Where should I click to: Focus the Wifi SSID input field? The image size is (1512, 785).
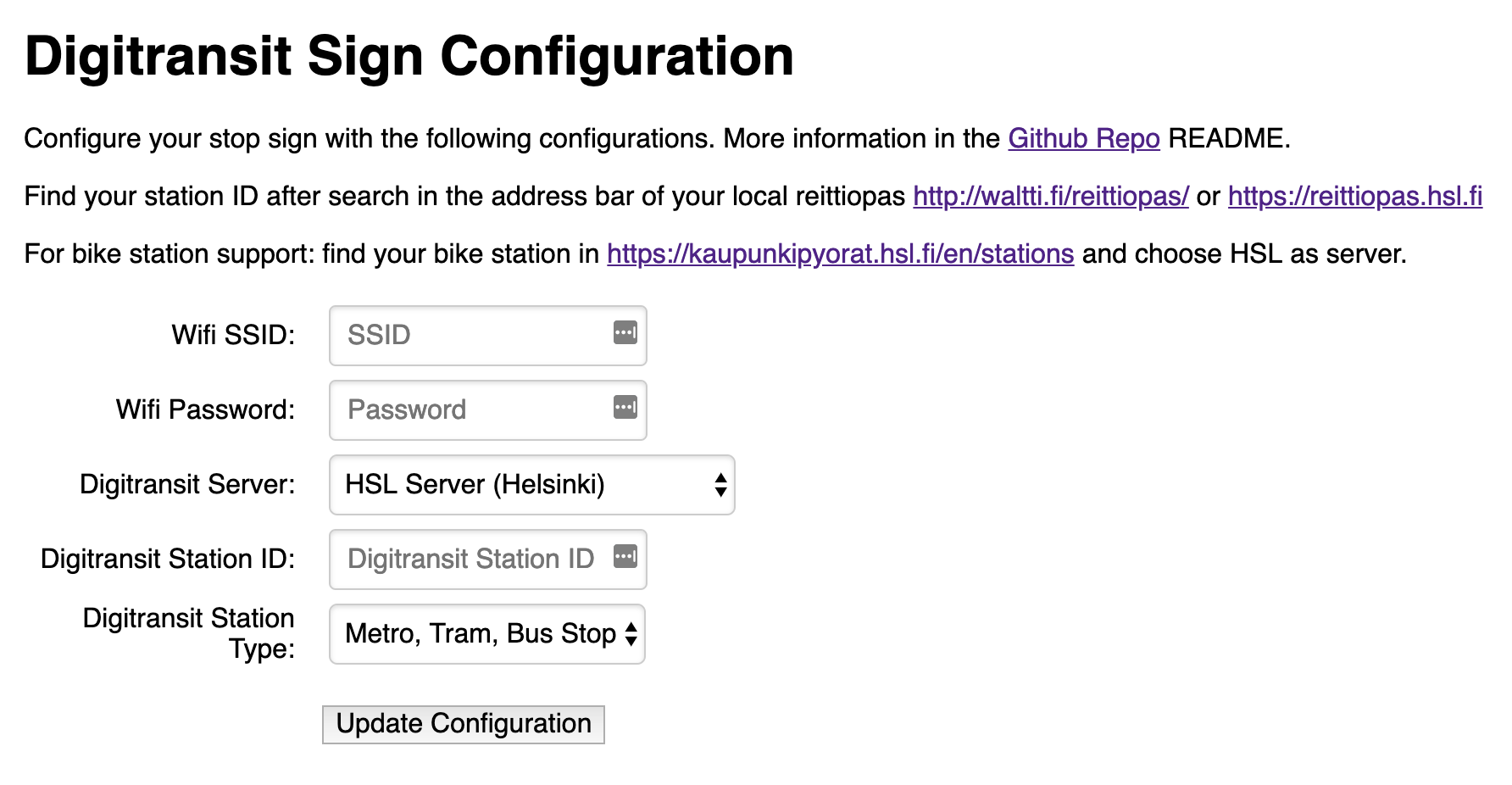[x=487, y=336]
